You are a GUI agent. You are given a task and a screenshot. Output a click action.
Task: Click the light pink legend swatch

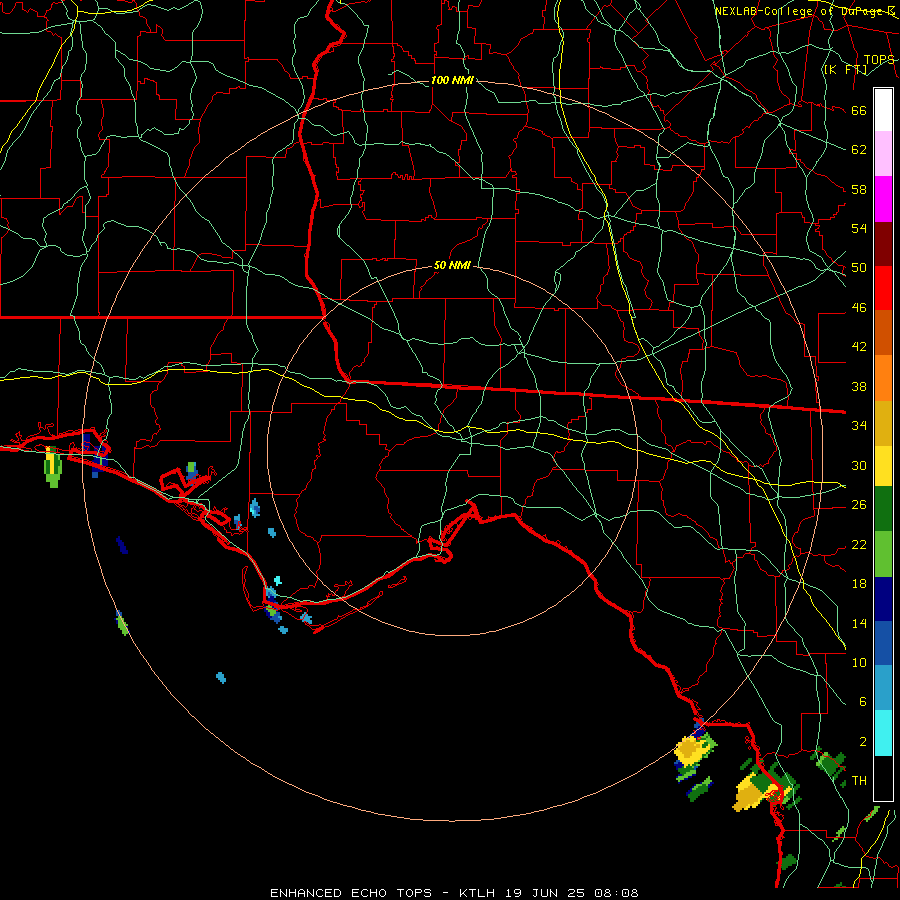[x=883, y=154]
